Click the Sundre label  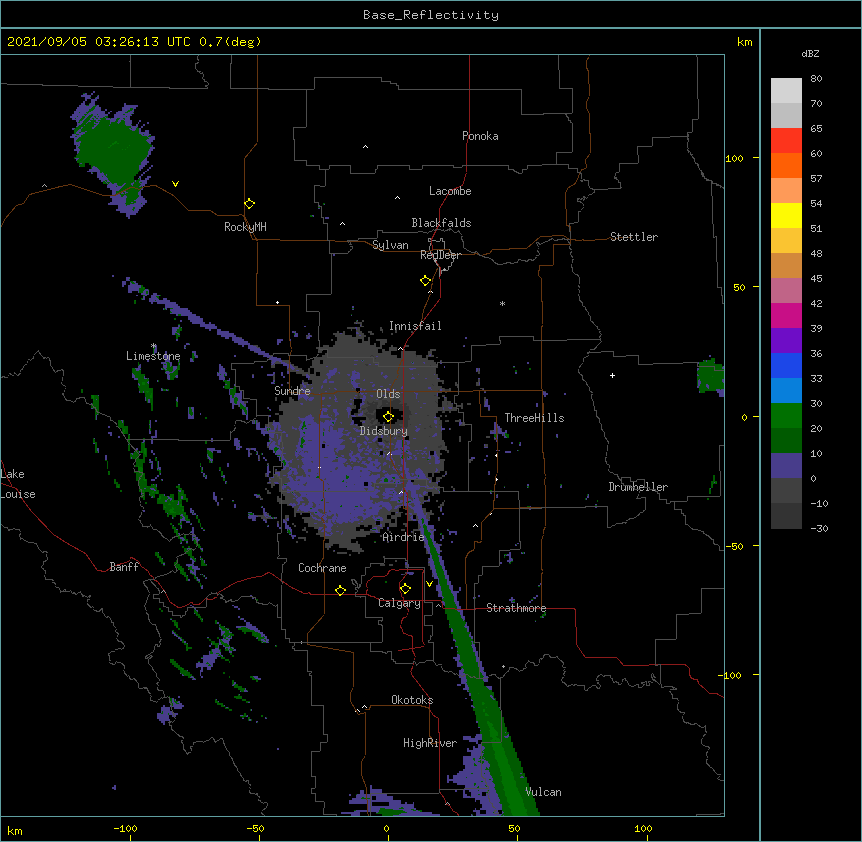[x=292, y=391]
